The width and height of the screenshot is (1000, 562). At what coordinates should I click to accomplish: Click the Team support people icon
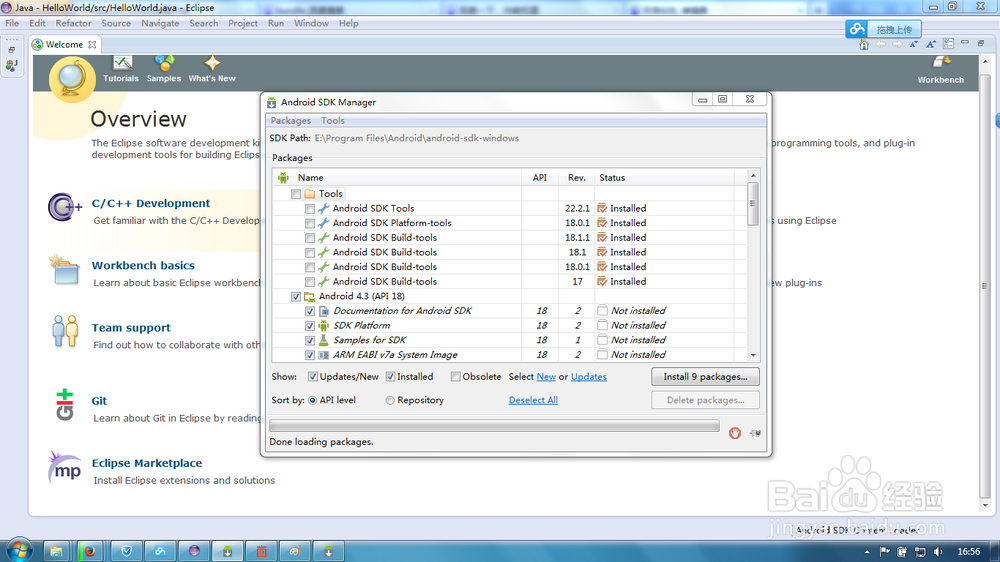(x=65, y=330)
